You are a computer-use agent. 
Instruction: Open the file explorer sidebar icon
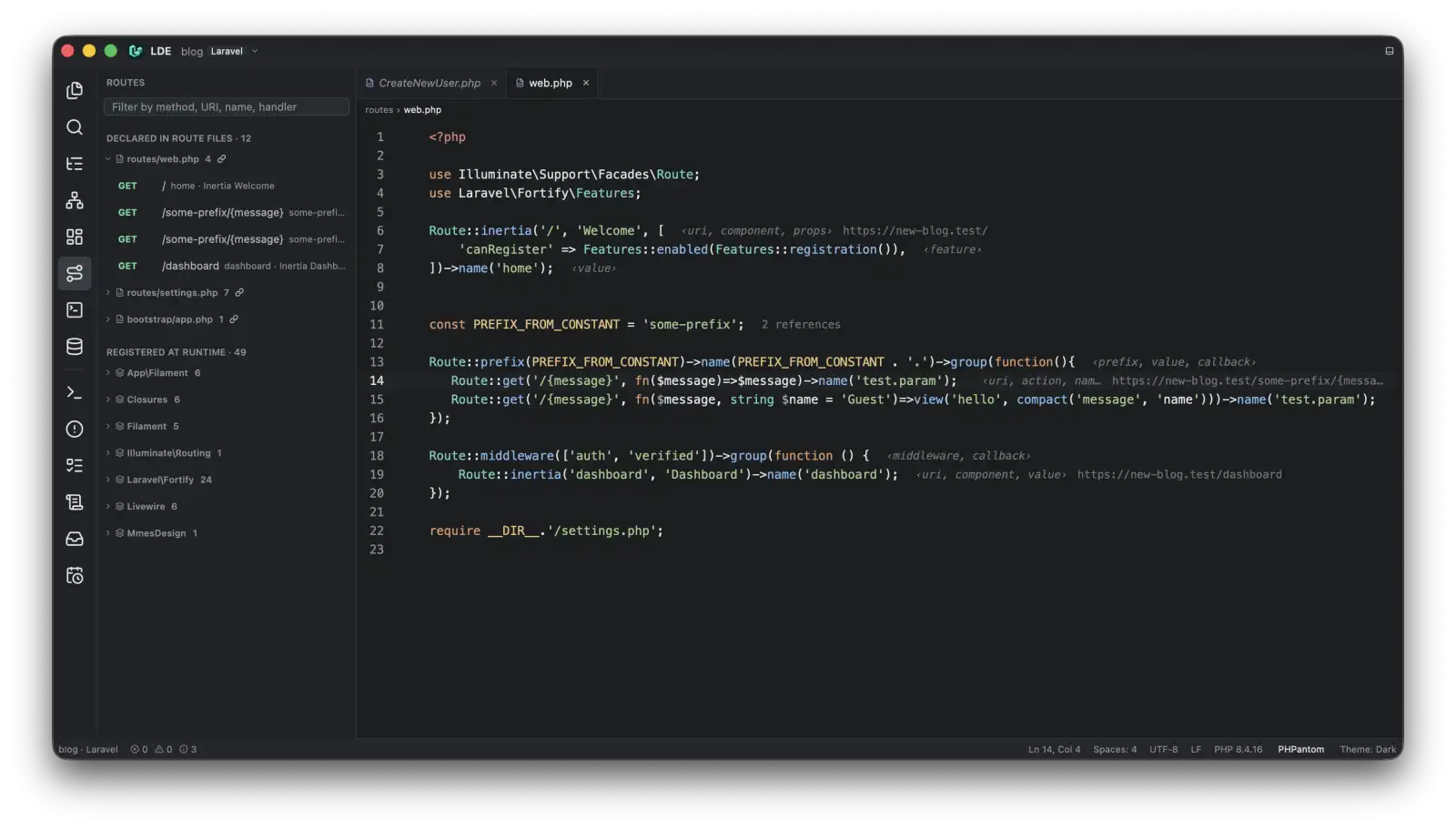coord(75,90)
